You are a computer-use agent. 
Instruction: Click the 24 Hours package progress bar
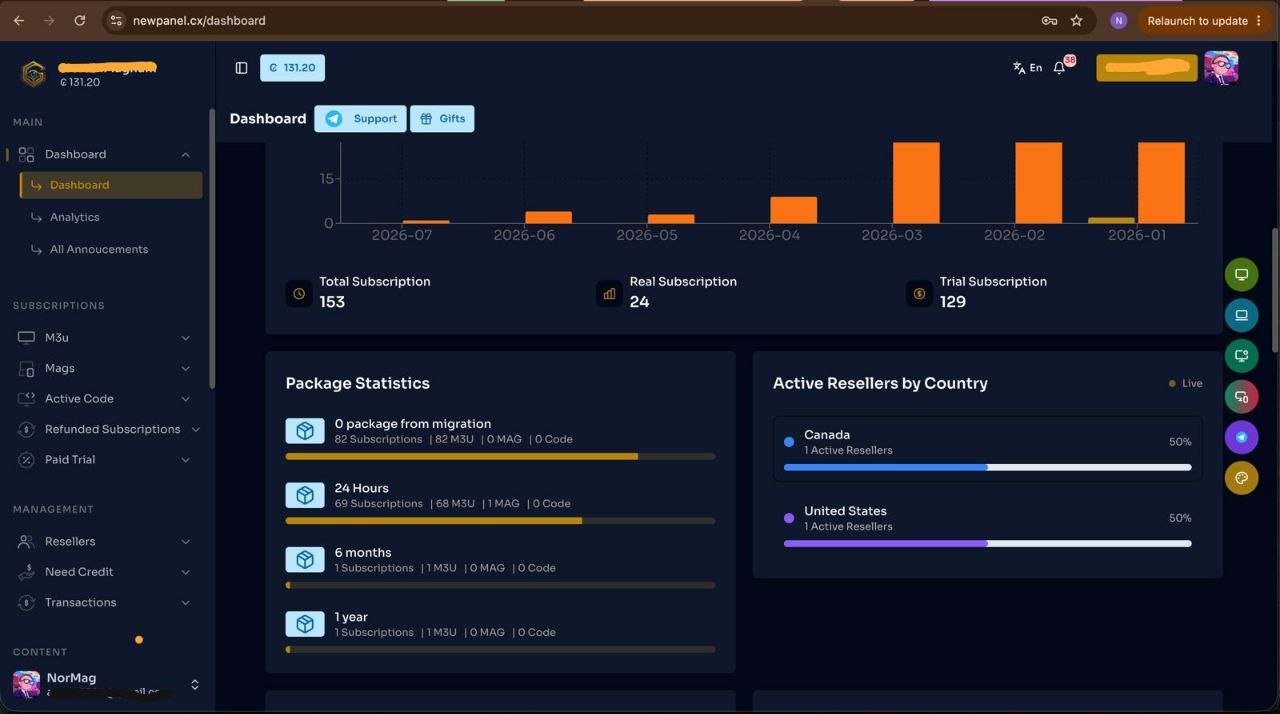pyautogui.click(x=500, y=520)
